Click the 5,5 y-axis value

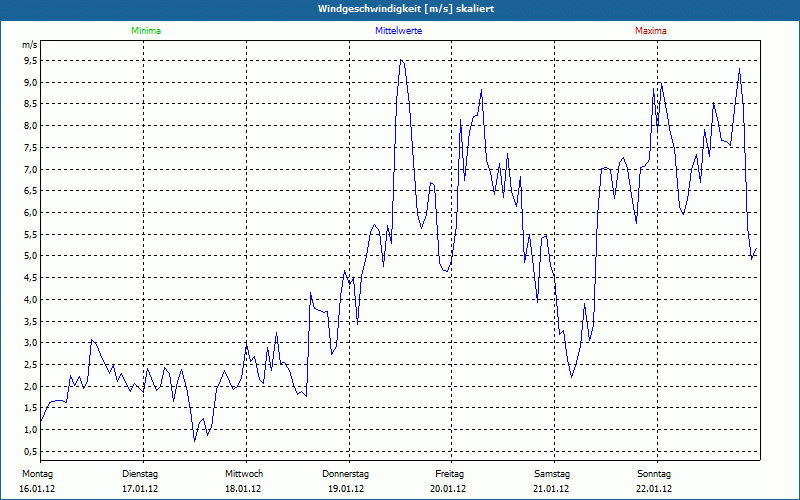[30, 234]
